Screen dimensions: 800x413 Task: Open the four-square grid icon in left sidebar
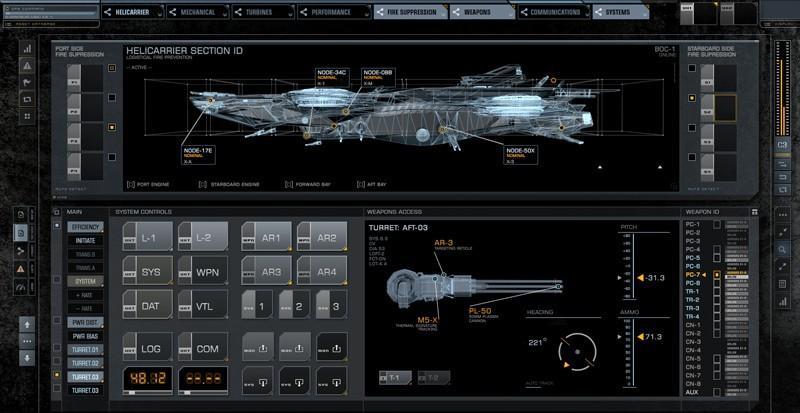pos(27,116)
